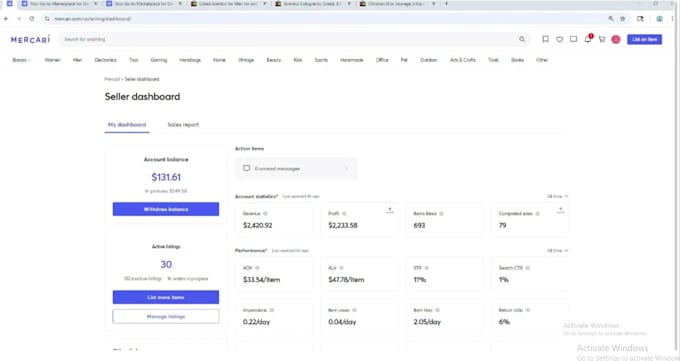Open the Women category menu
Image resolution: width=680 pixels, height=361 pixels.
(52, 60)
